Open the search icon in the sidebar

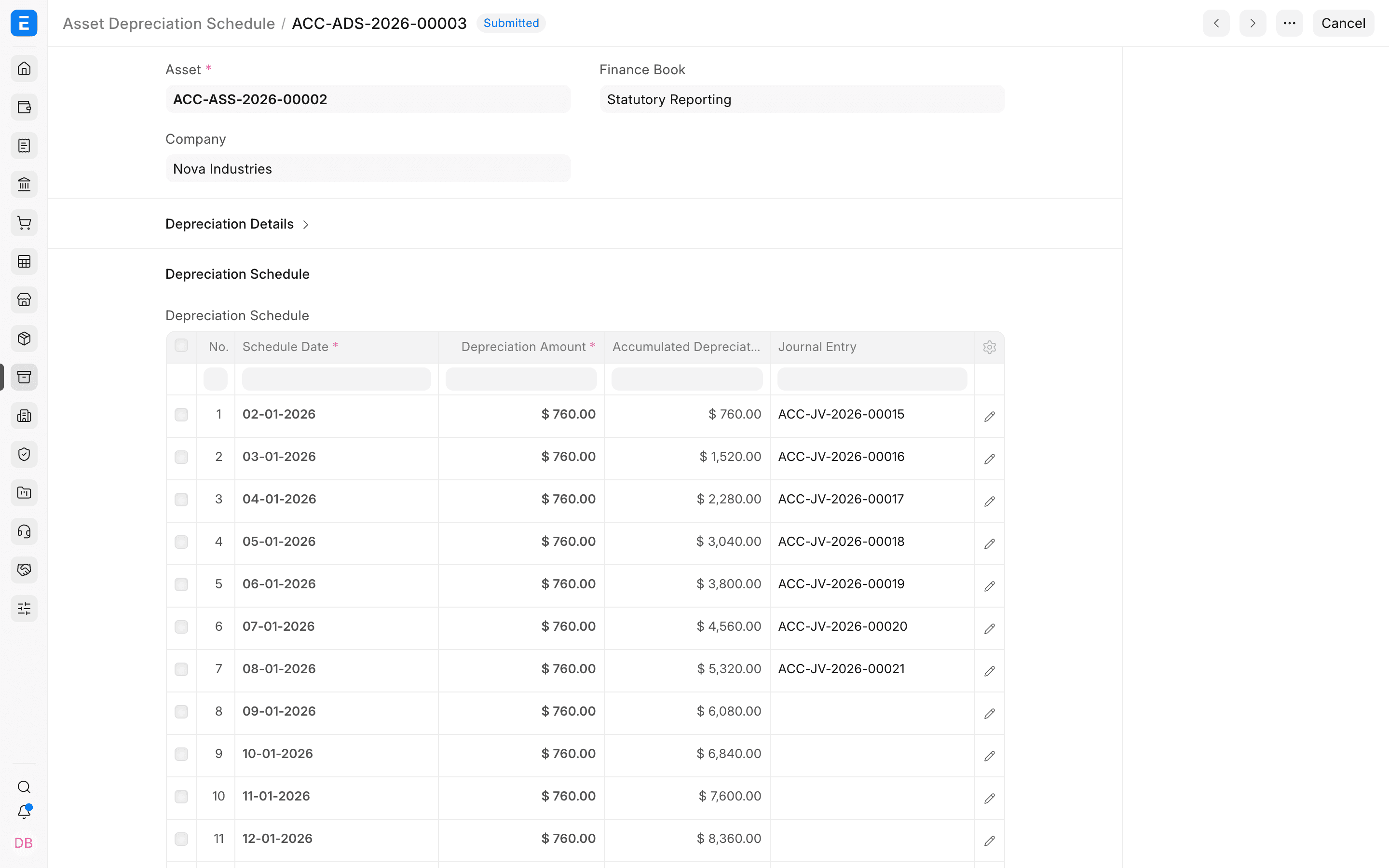[x=24, y=787]
